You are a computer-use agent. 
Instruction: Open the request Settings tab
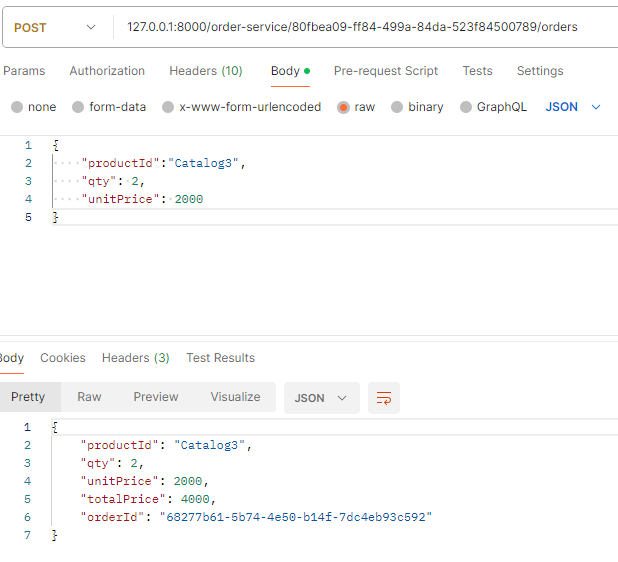[x=540, y=71]
